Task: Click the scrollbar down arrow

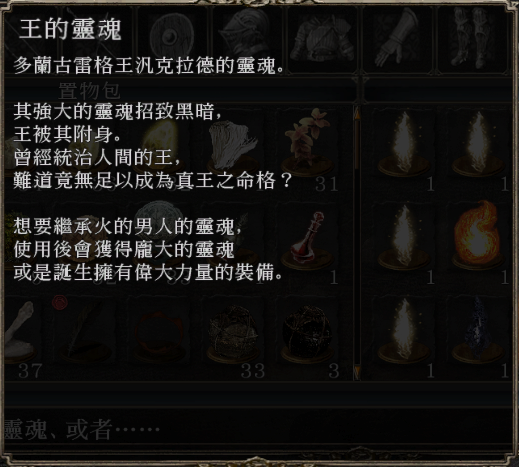Action: pyautogui.click(x=357, y=372)
